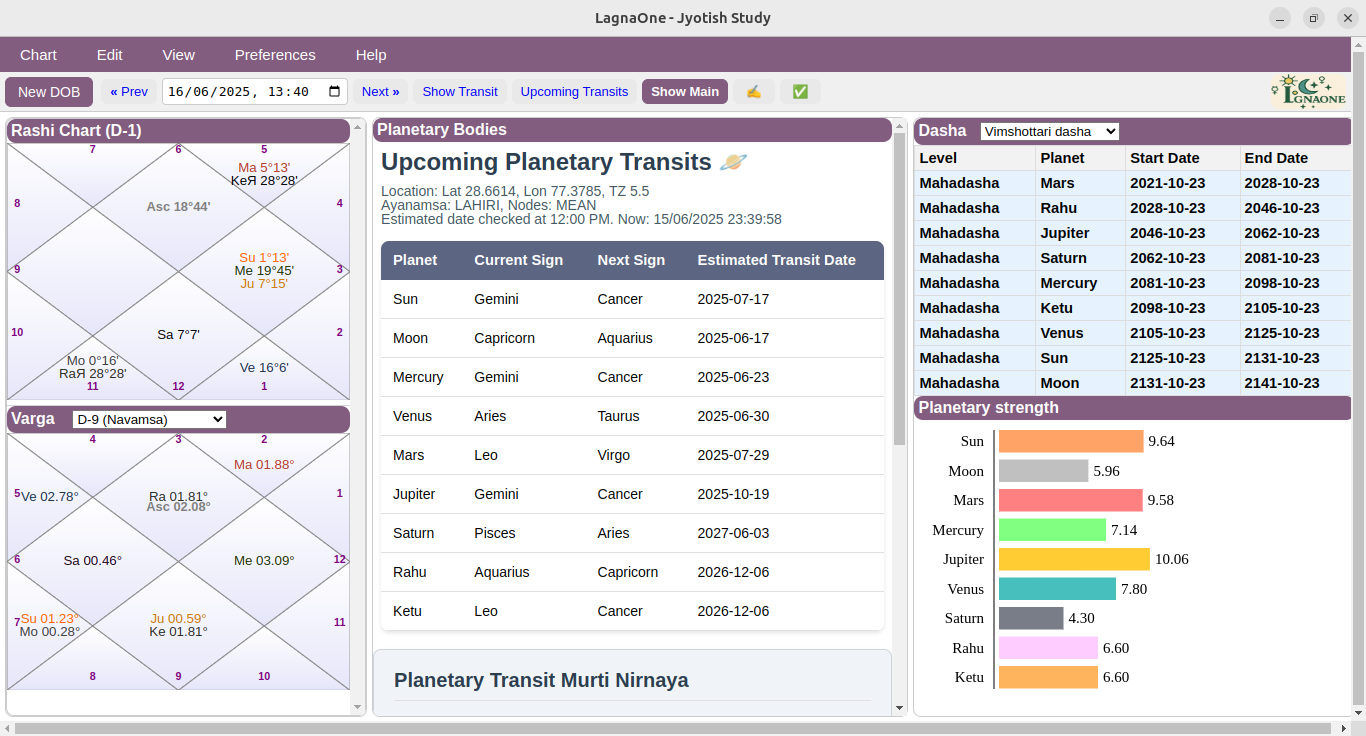Select the Mars Mahadasha row

point(1132,183)
